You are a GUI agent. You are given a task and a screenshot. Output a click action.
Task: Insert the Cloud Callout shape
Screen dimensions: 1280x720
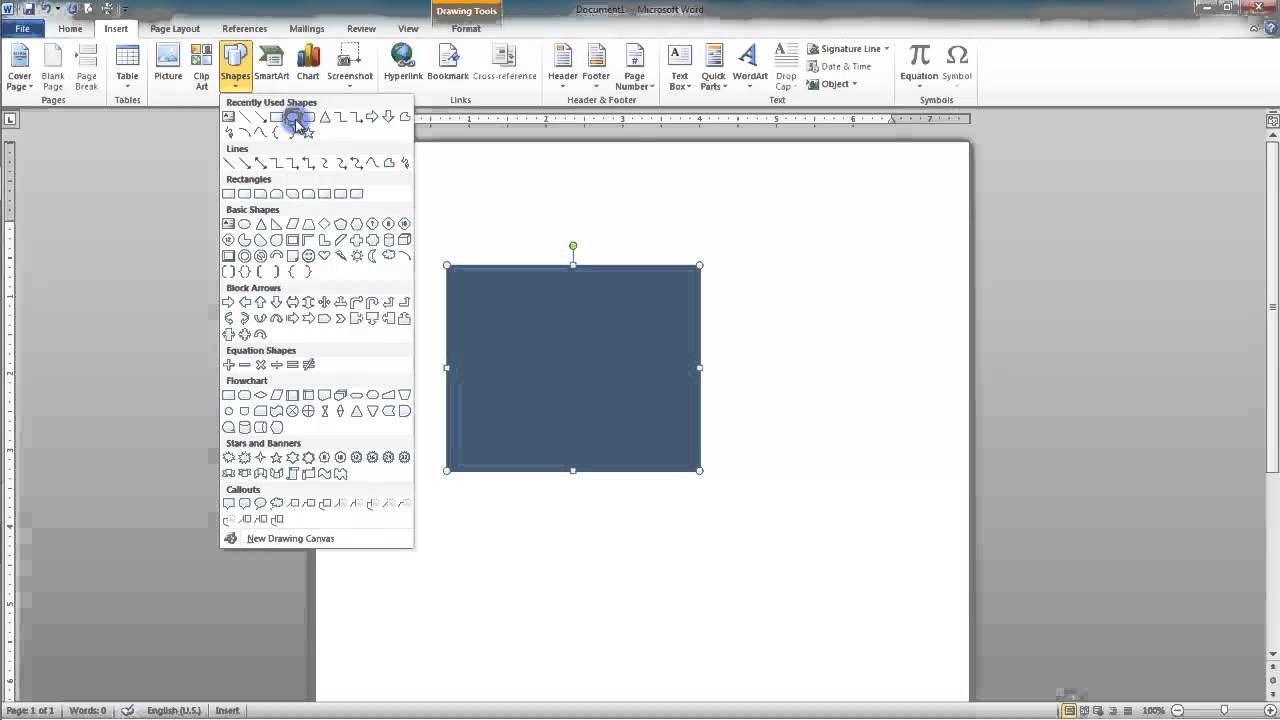tap(276, 504)
